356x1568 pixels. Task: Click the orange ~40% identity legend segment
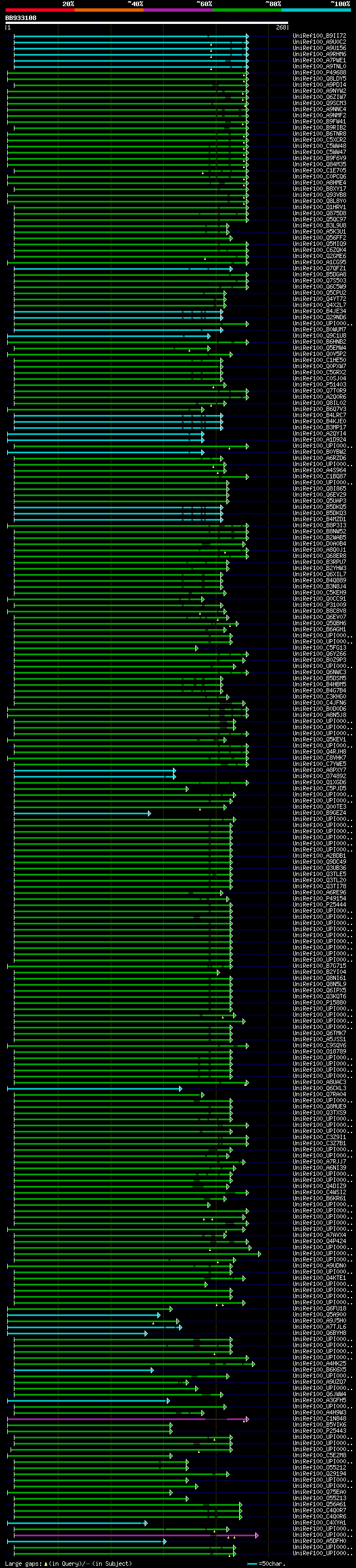click(x=109, y=10)
